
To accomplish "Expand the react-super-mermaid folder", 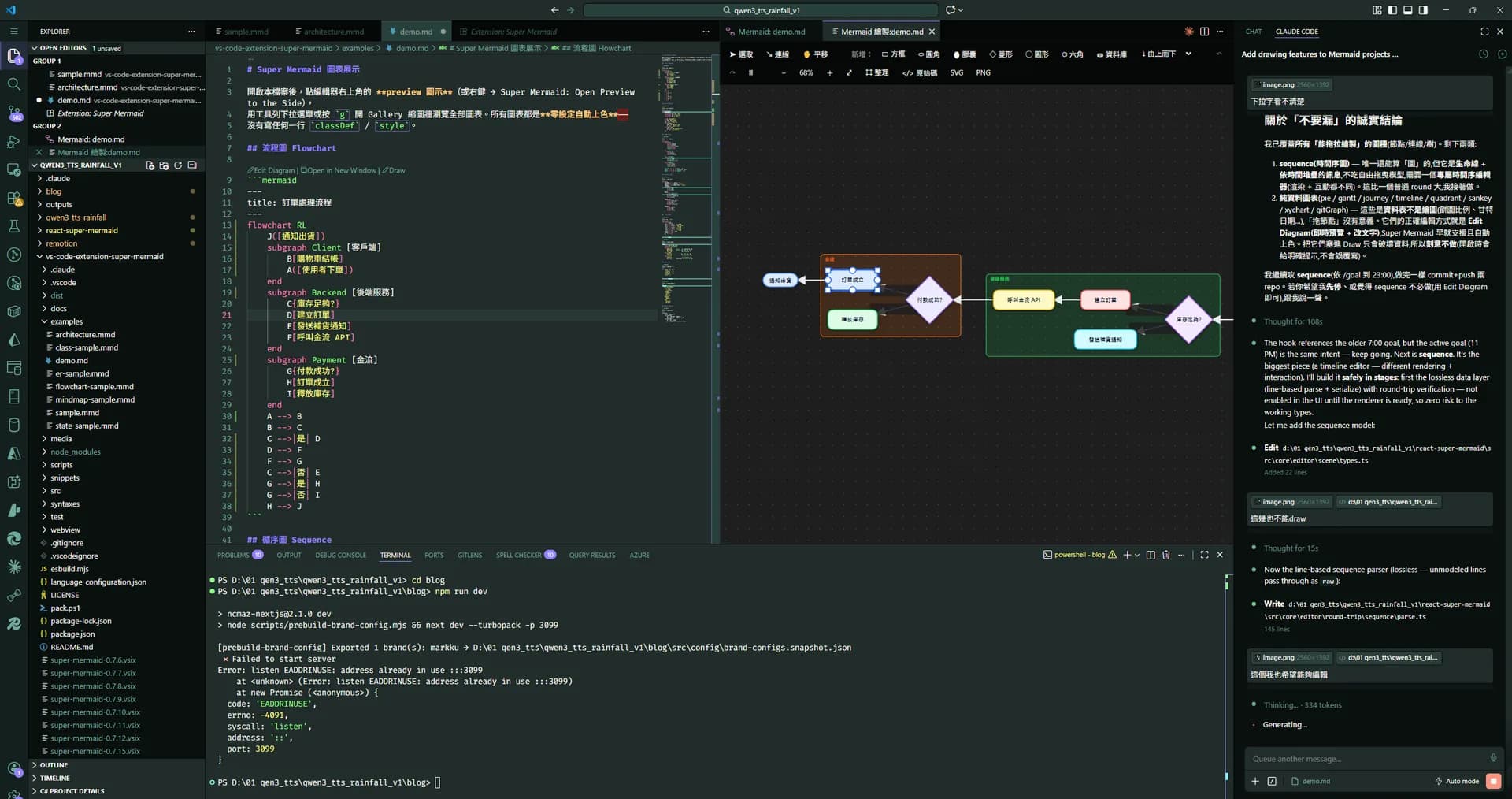I will click(81, 230).
